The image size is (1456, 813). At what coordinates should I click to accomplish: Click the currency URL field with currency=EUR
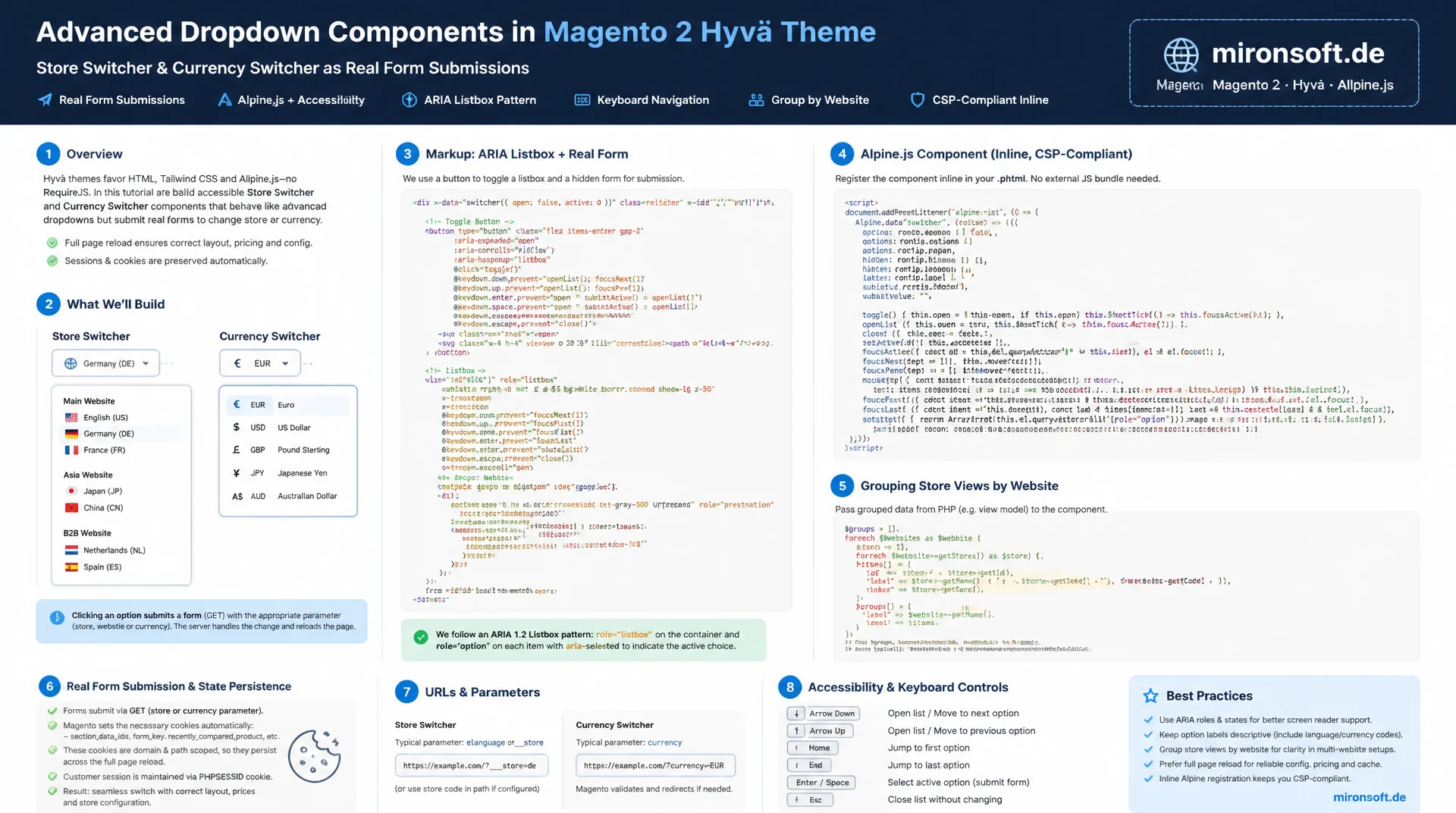point(655,766)
